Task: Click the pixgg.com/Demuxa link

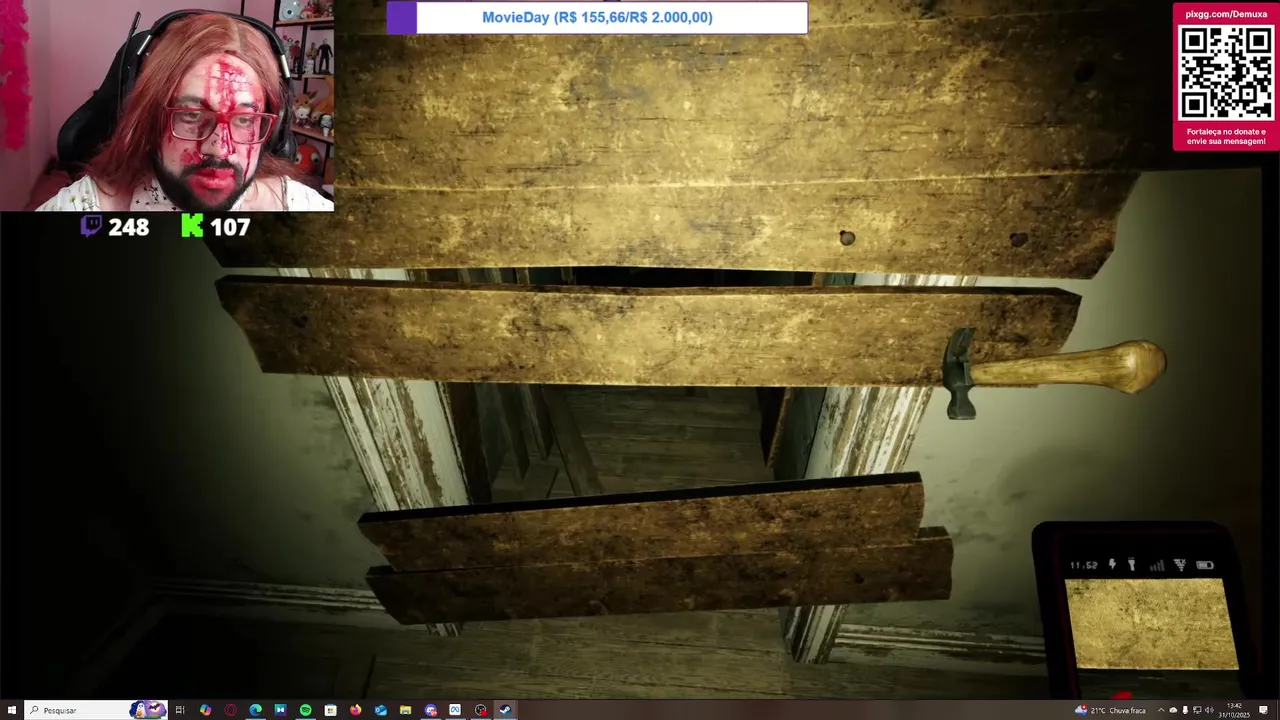Action: pyautogui.click(x=1226, y=14)
